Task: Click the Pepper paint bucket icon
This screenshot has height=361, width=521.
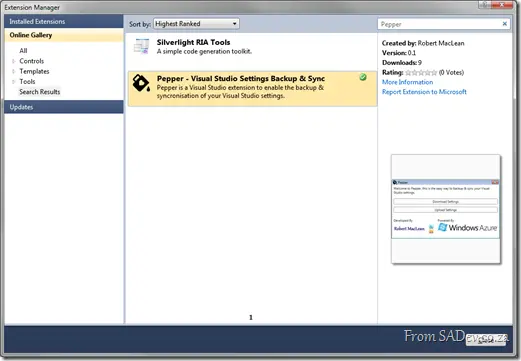Action: click(141, 83)
